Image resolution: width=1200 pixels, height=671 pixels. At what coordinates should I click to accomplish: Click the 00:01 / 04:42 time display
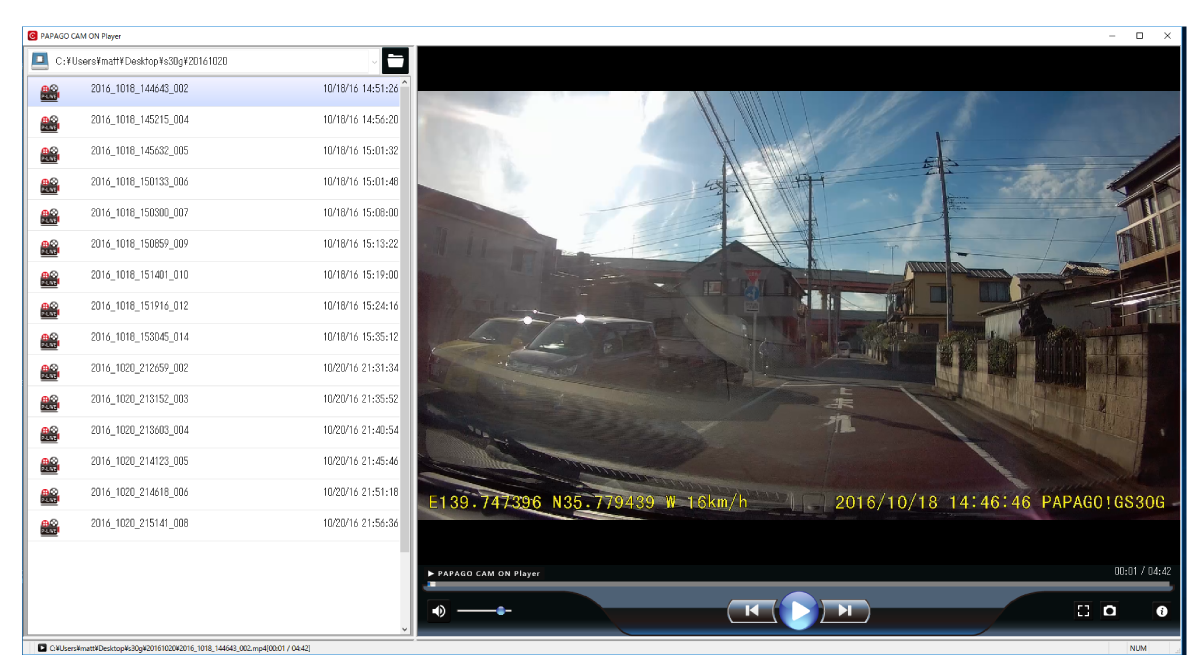[1142, 571]
